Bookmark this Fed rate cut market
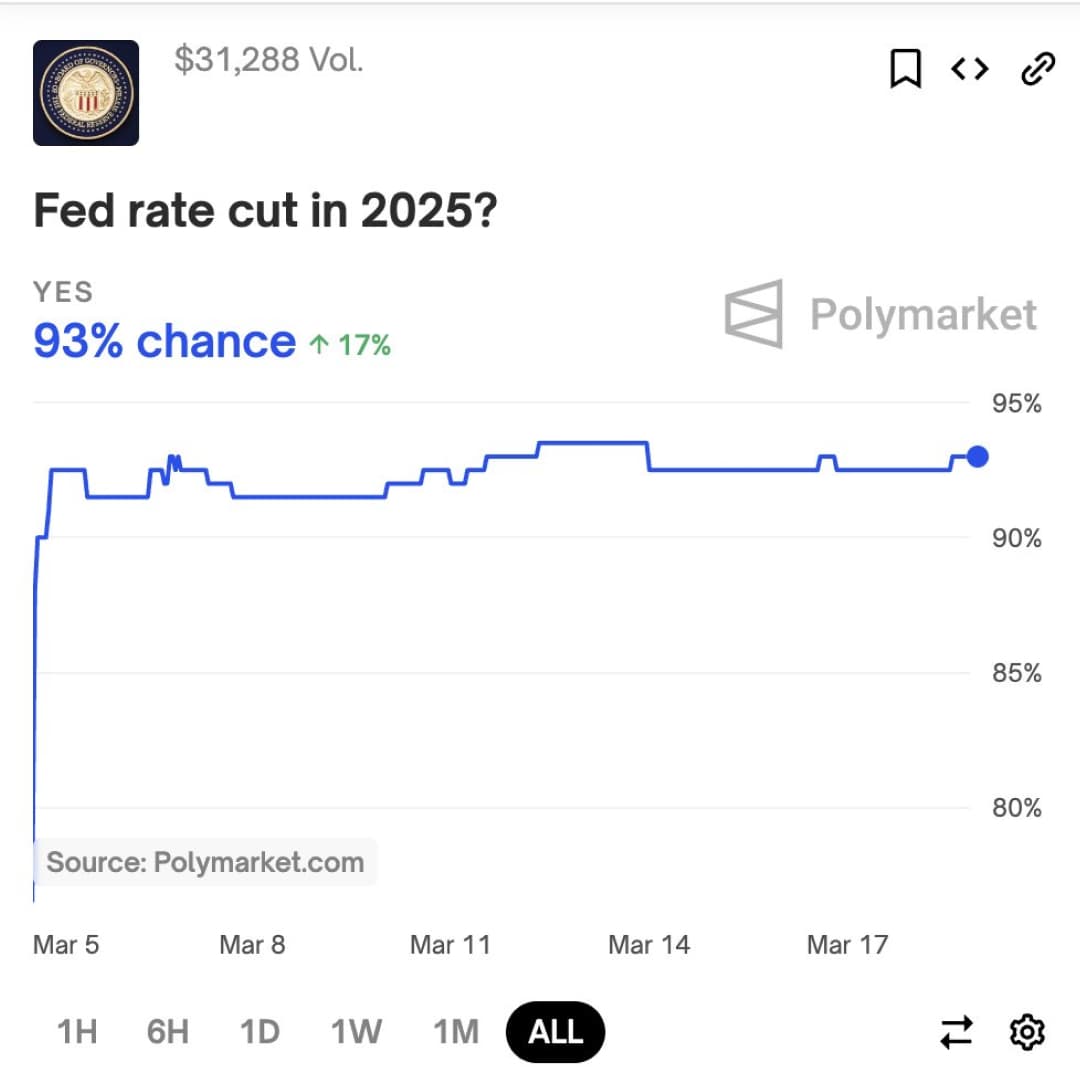 905,69
